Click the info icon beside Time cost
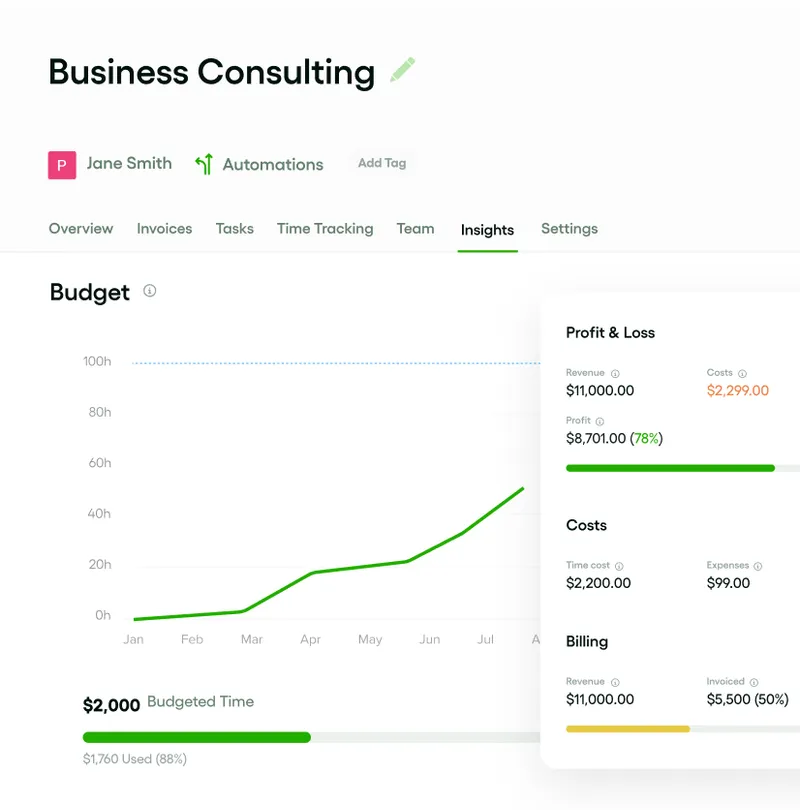Screen dimensions: 800x810 tap(619, 566)
